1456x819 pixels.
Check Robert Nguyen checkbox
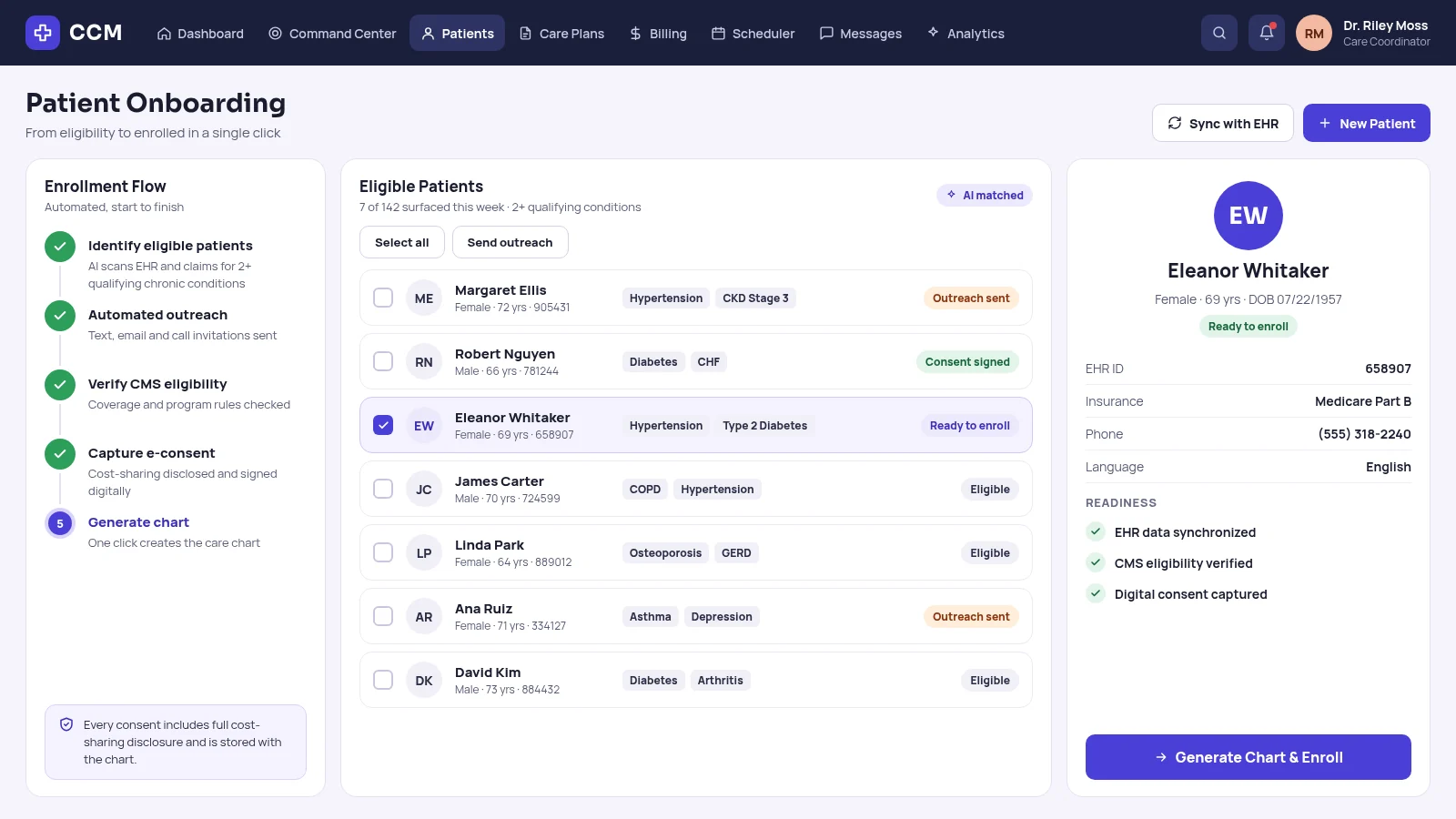point(383,361)
